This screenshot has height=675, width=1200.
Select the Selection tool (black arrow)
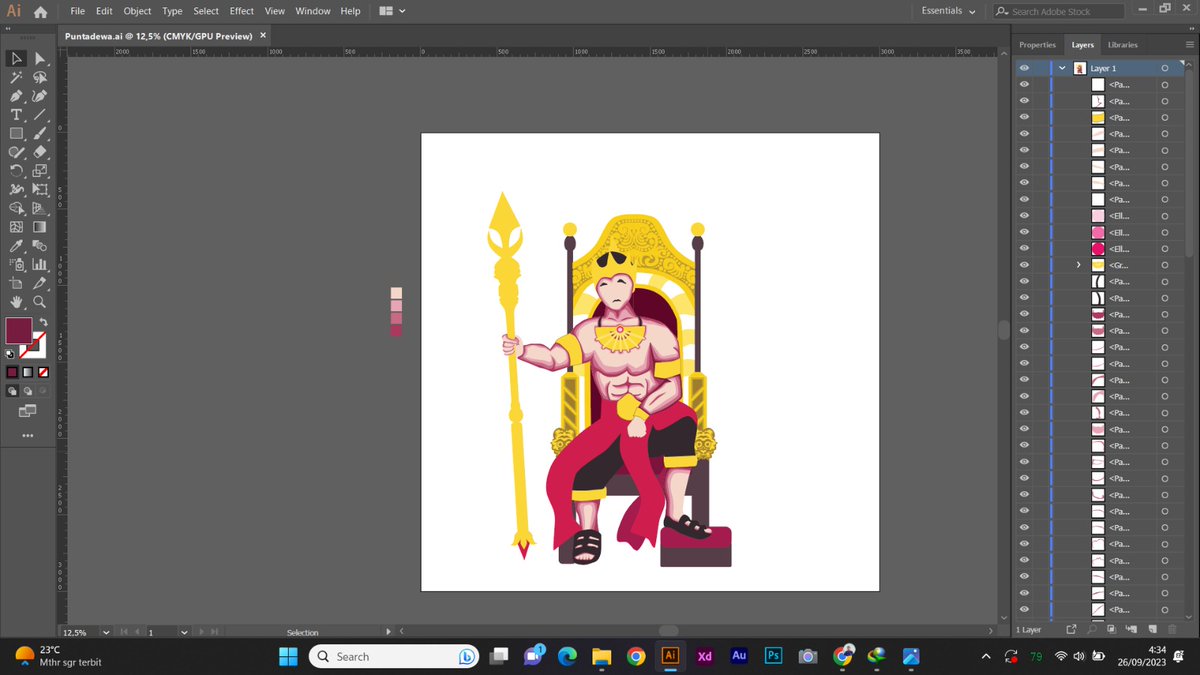click(x=17, y=59)
